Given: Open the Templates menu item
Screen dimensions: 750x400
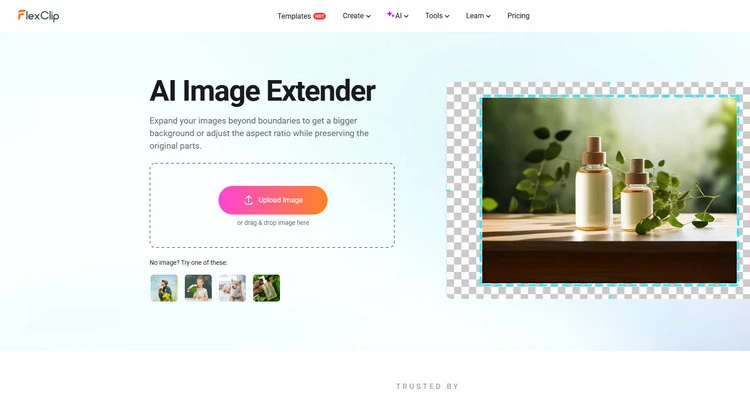Looking at the screenshot, I should click(x=294, y=16).
